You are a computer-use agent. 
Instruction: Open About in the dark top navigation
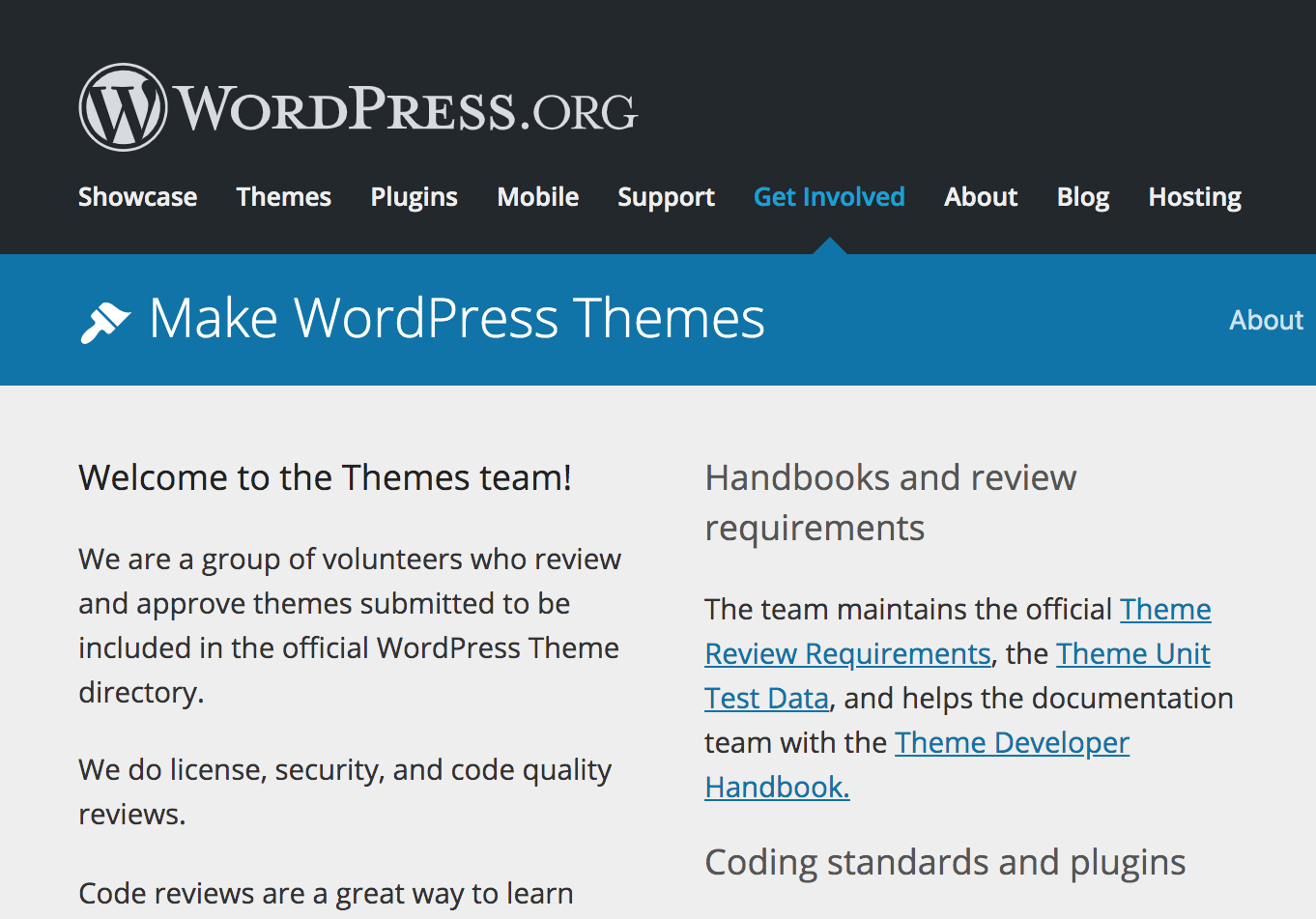click(981, 197)
